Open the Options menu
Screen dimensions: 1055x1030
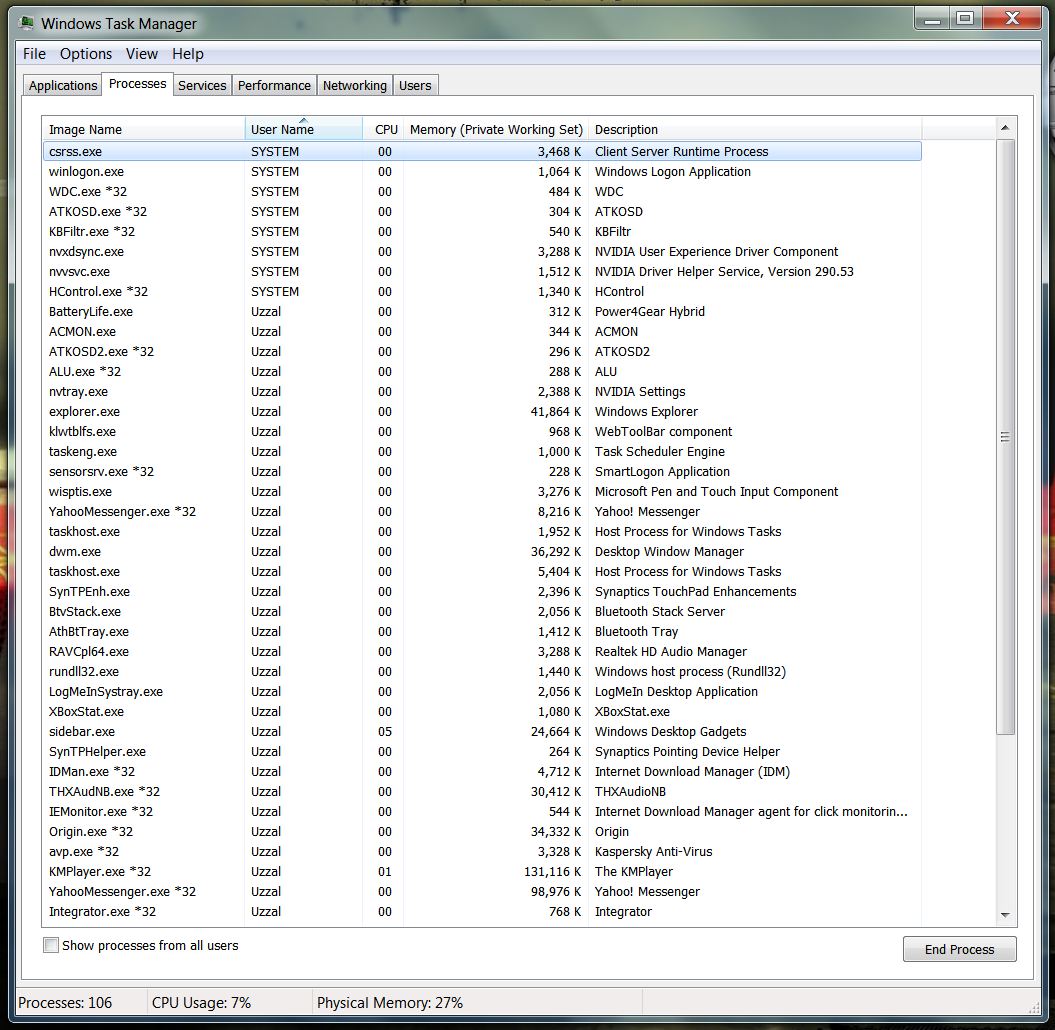tap(86, 54)
